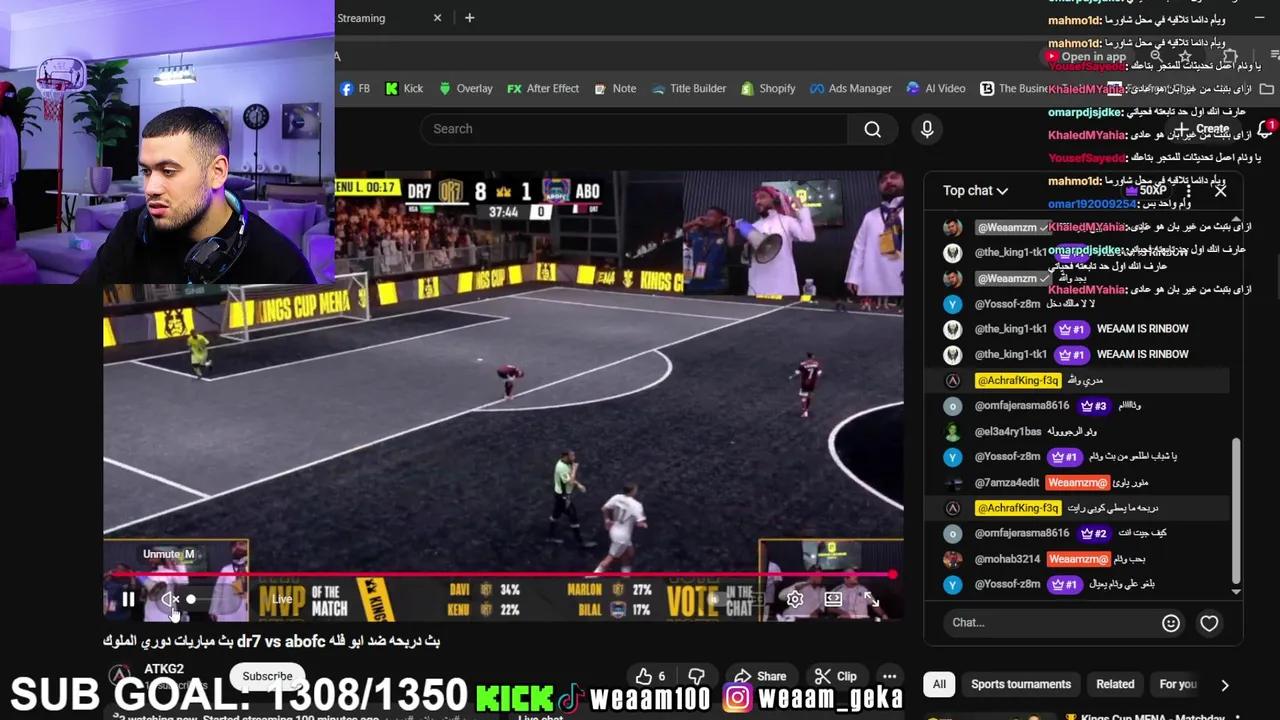Close the live chat panel

pos(1220,191)
